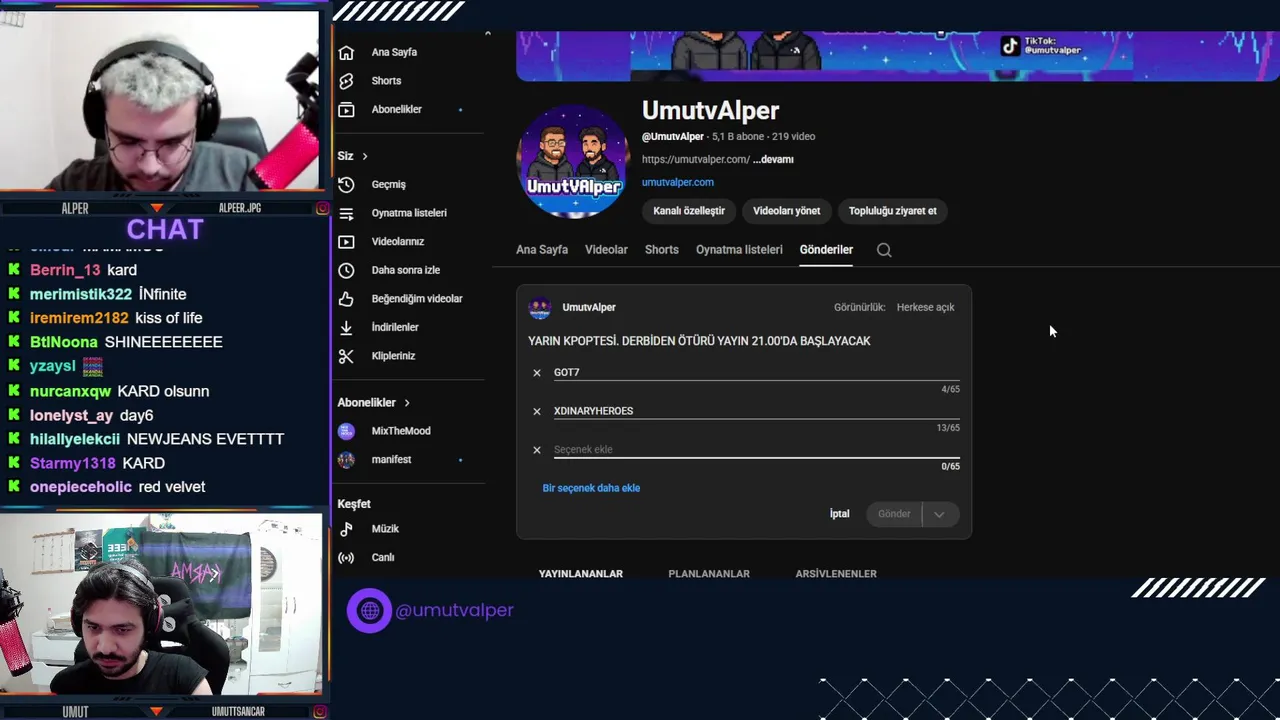Click the TikTok logo in the banner
This screenshot has height=720, width=1280.
[1010, 46]
